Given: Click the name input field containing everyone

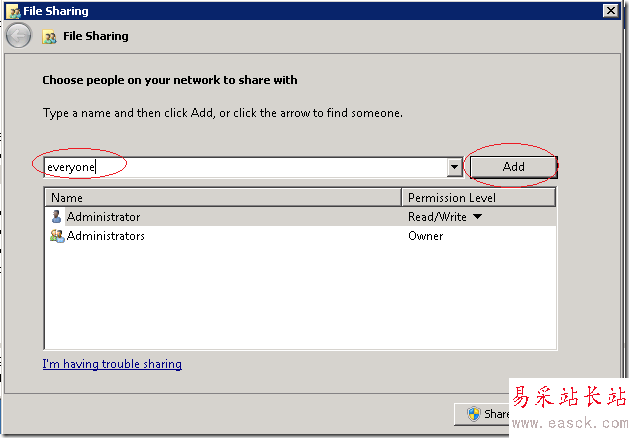Looking at the screenshot, I should [246, 167].
